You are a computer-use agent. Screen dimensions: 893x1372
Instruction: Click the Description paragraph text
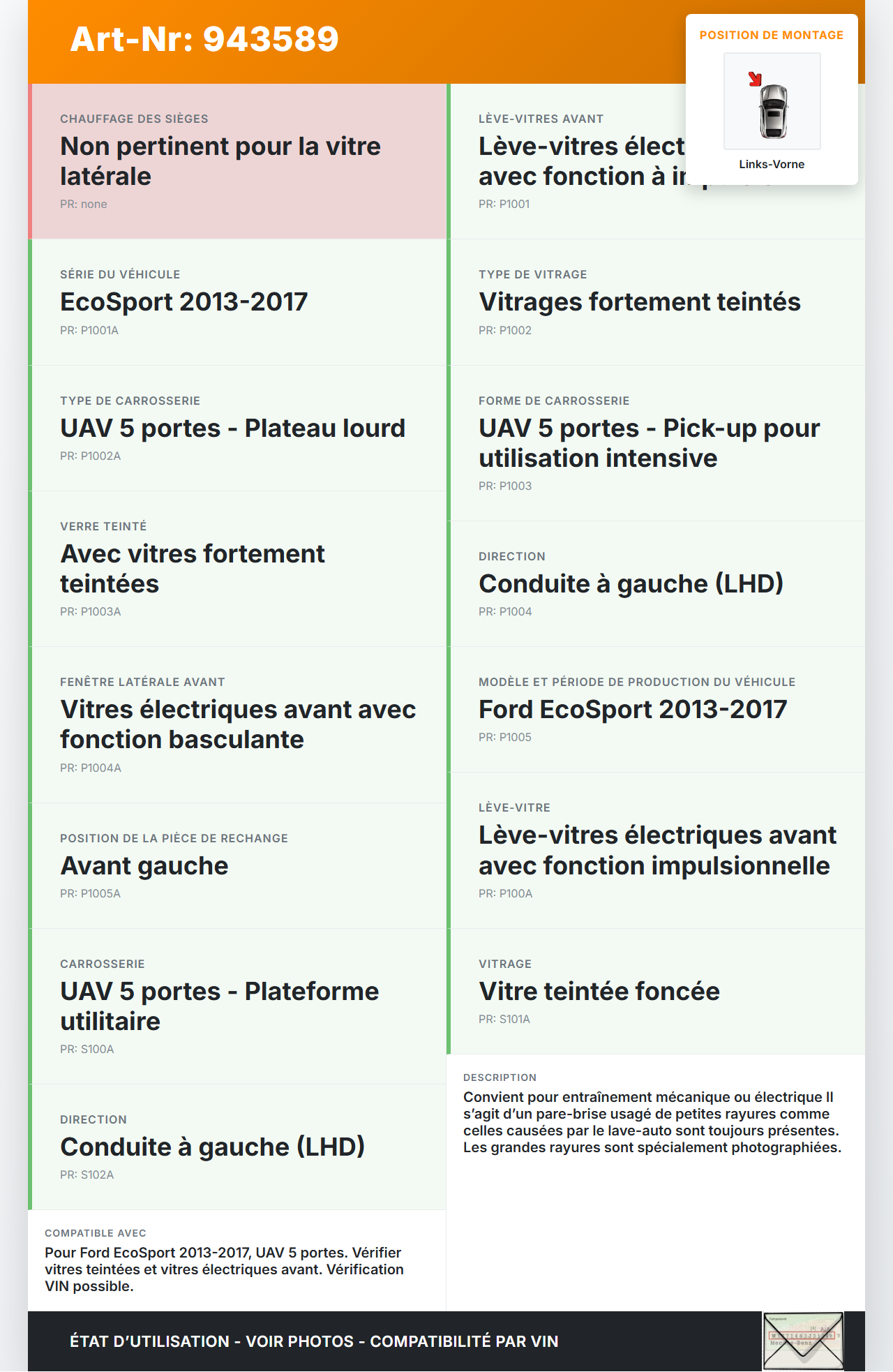coord(652,1122)
